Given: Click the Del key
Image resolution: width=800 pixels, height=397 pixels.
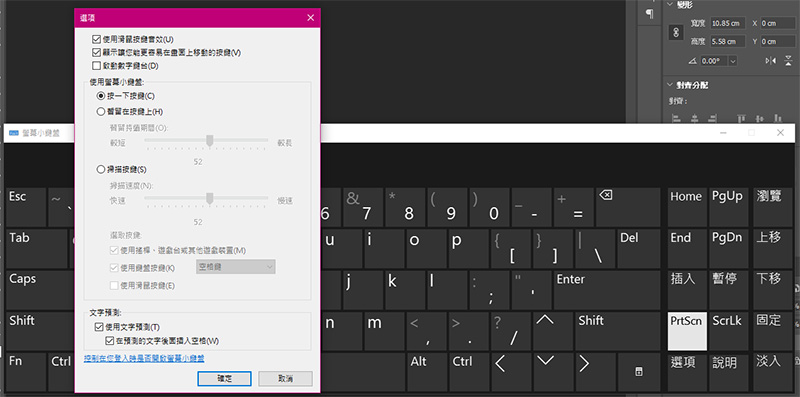Looking at the screenshot, I should [x=639, y=249].
